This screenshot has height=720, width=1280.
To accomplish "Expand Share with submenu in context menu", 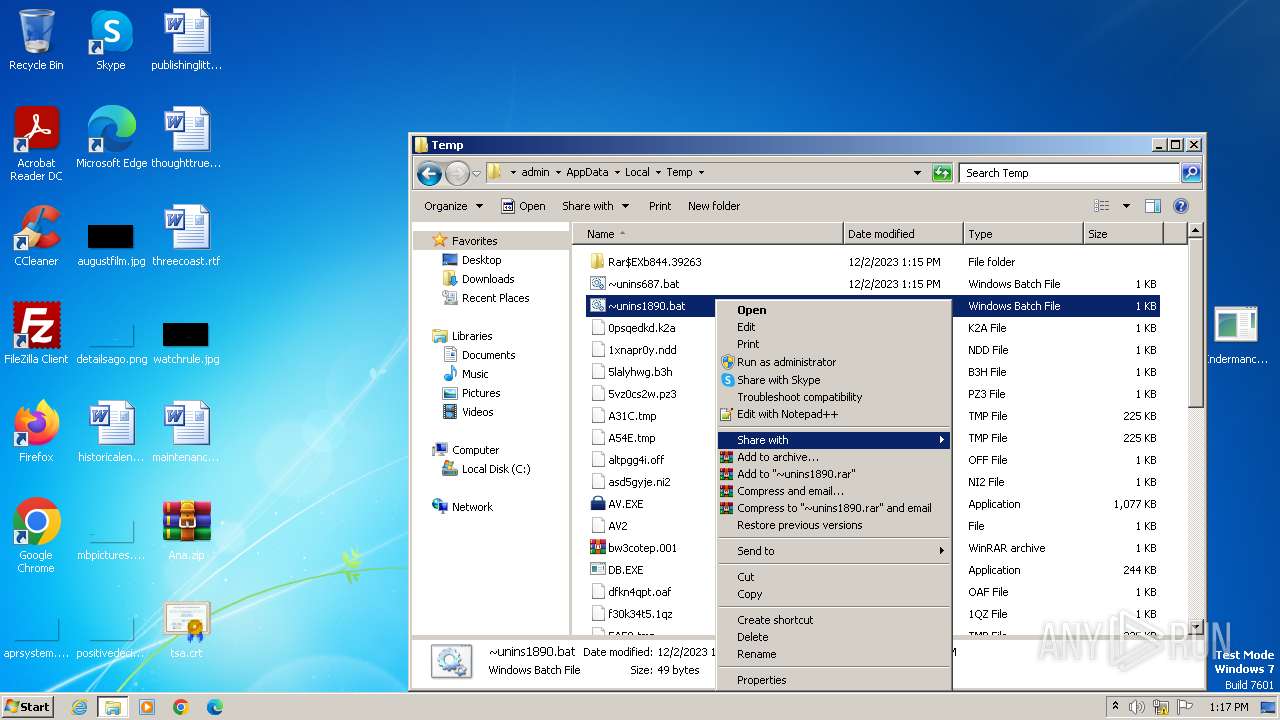I will (x=834, y=440).
